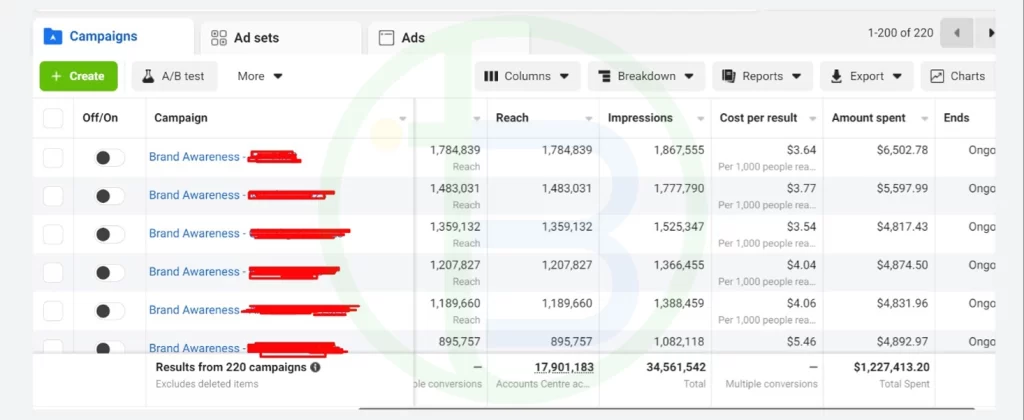Screen dimensions: 1024x420
Task: Check the select-all checkbox in header
Action: pos(53,118)
